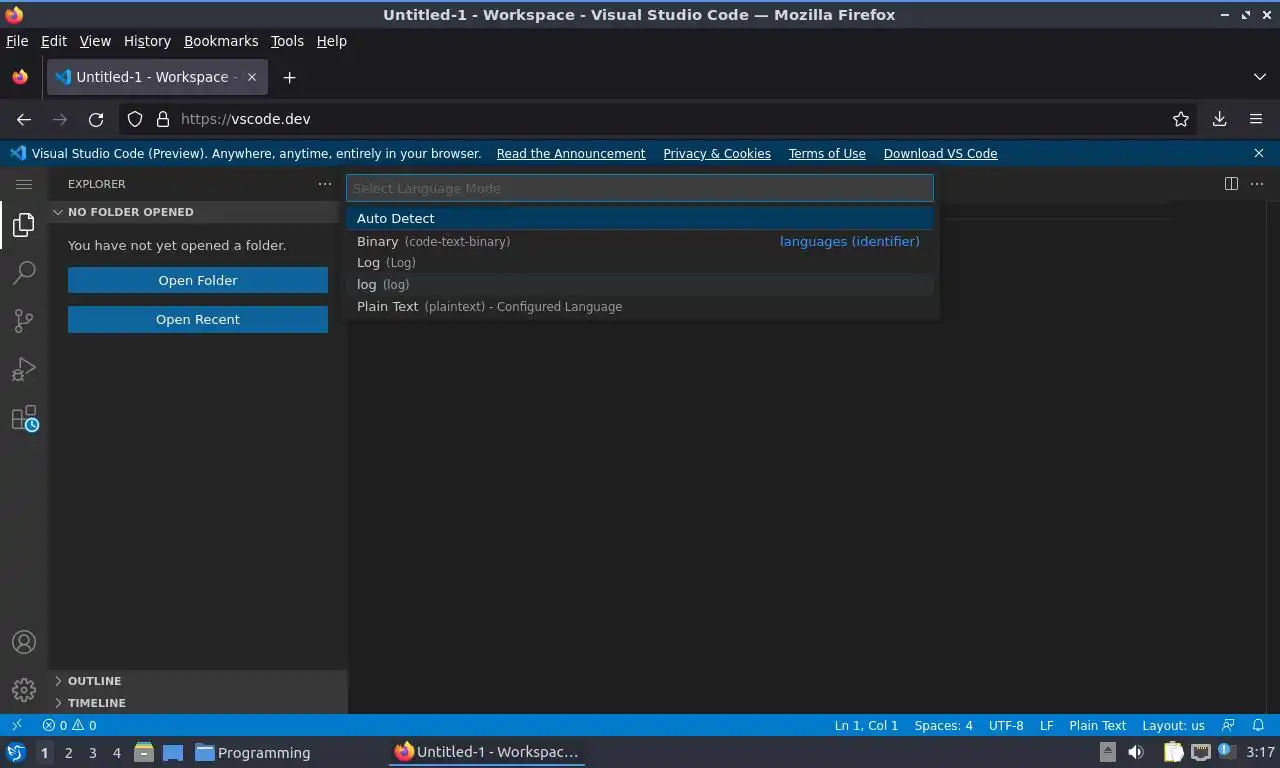This screenshot has height=768, width=1280.
Task: Open the hamburger application menu
Action: pyautogui.click(x=24, y=184)
